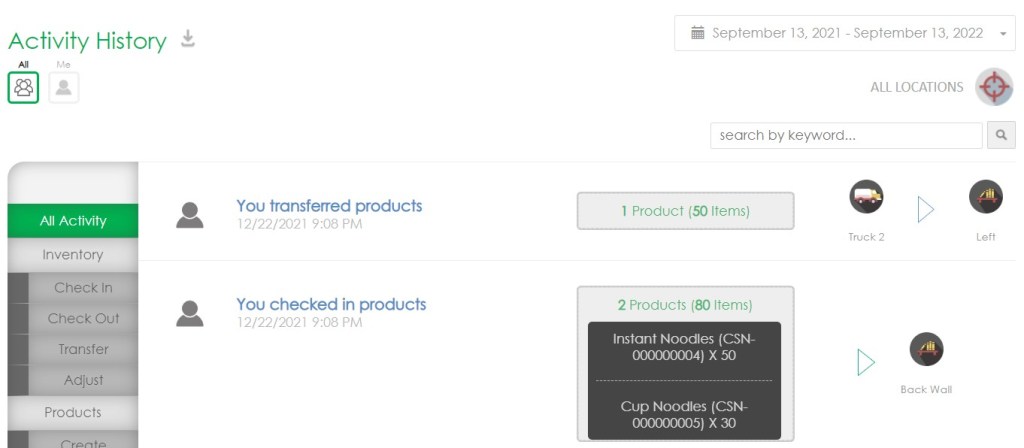Select the All Activity tab
The image size is (1024, 448).
73,221
